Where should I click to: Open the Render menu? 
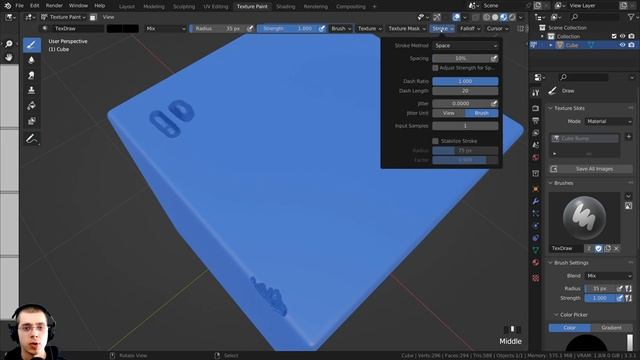click(54, 6)
